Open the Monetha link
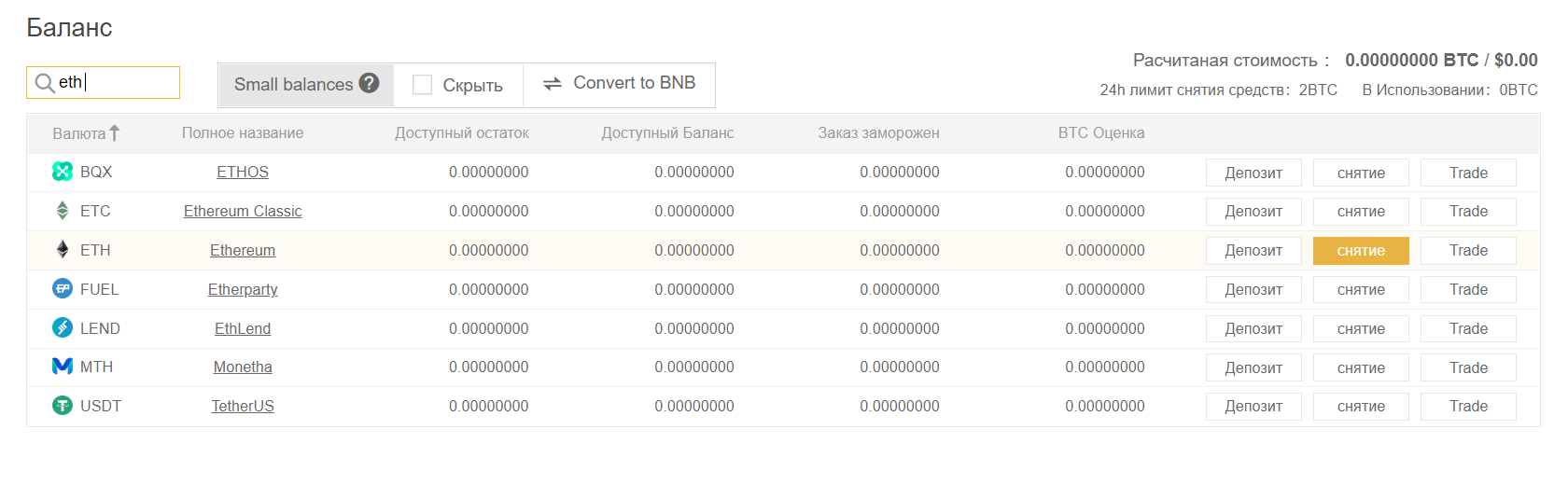 coord(243,367)
